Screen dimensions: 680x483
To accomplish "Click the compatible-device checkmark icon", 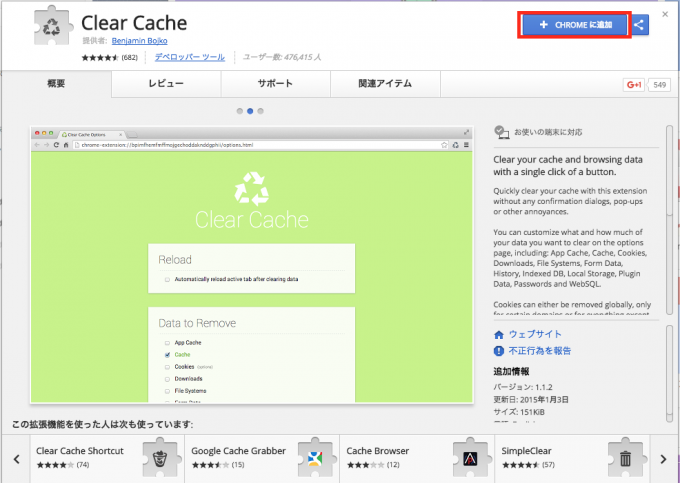I will (x=502, y=132).
